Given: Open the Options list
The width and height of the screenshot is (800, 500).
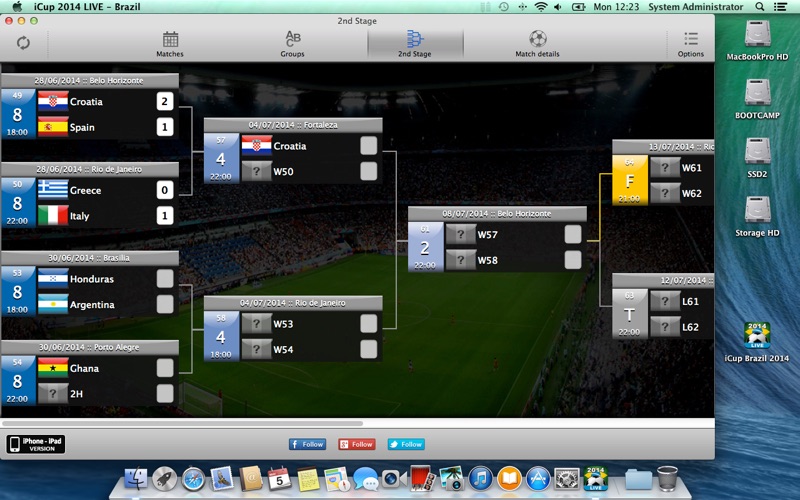Looking at the screenshot, I should [691, 44].
